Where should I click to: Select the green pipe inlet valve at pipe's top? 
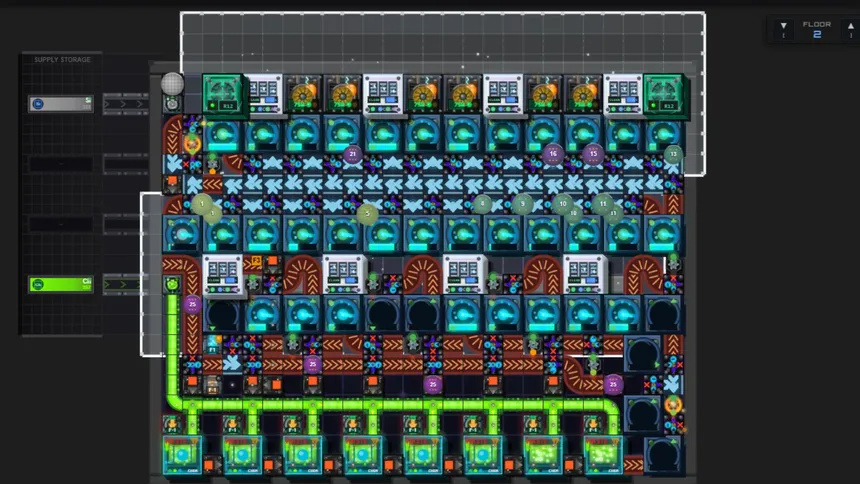pyautogui.click(x=172, y=284)
